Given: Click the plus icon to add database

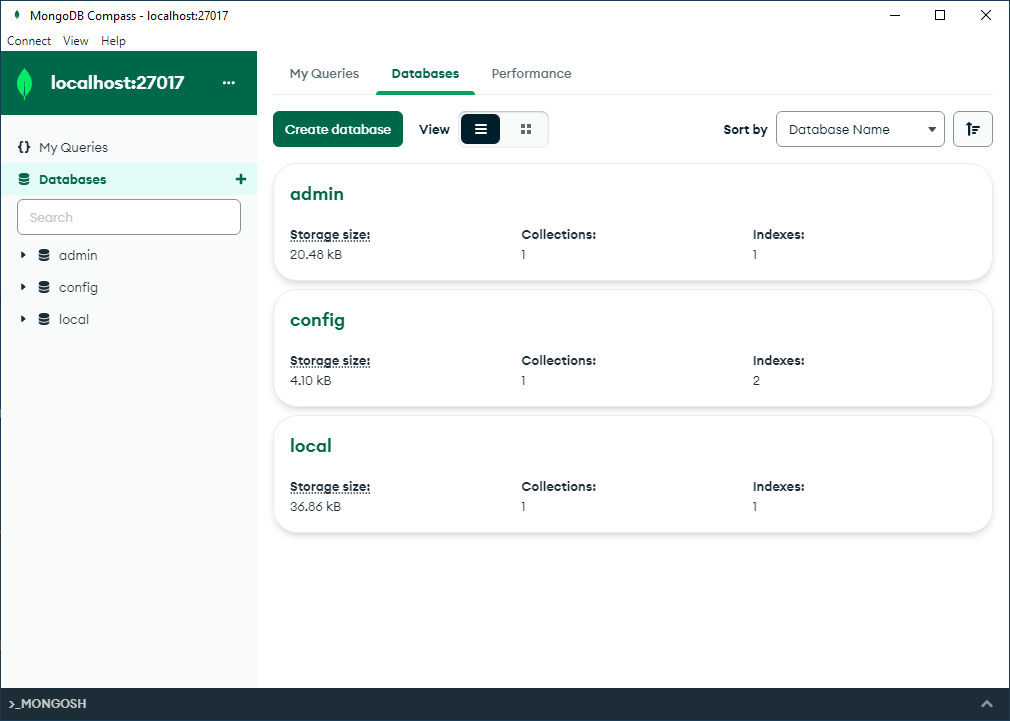Looking at the screenshot, I should (240, 179).
